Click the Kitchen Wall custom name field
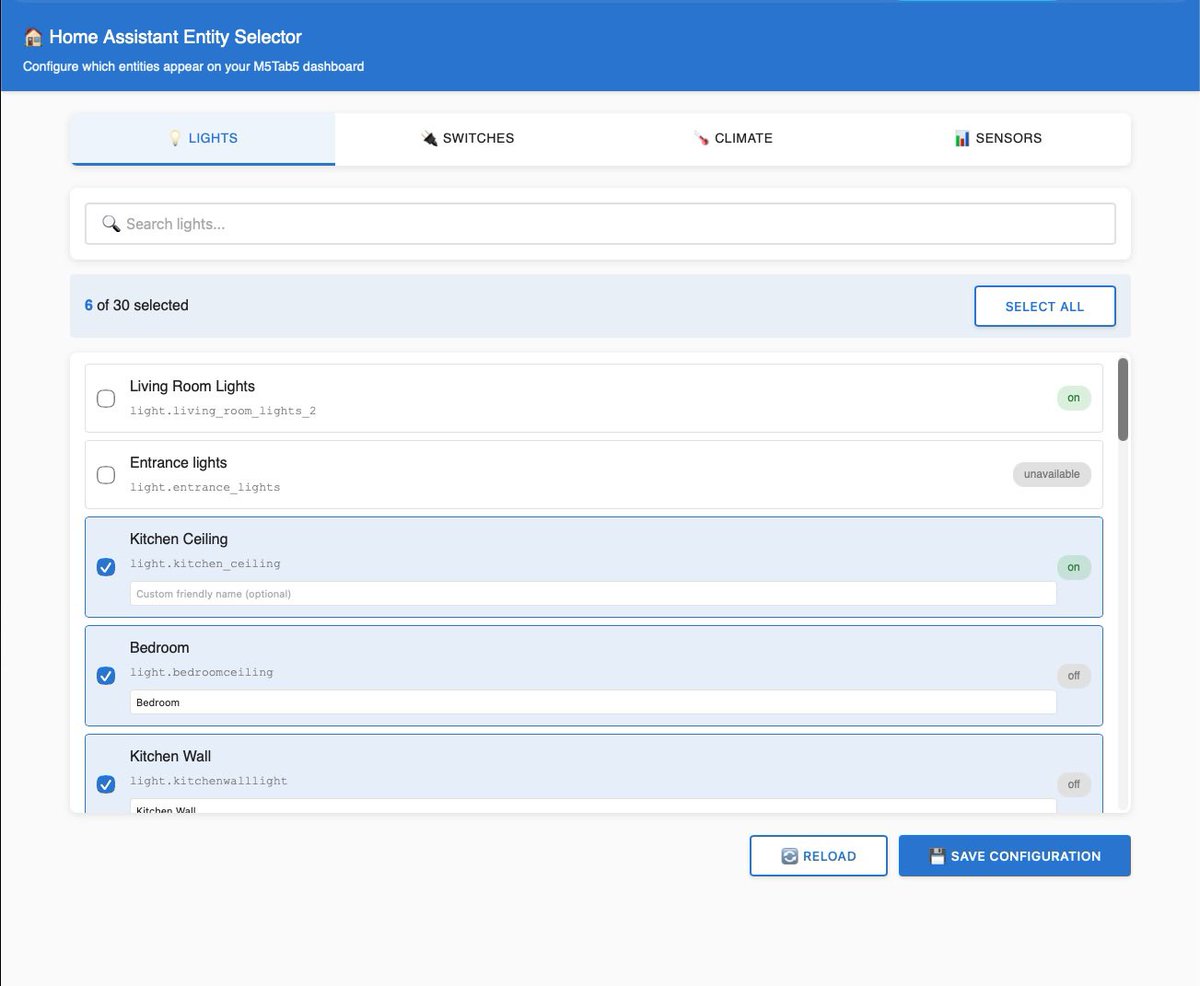 click(x=593, y=806)
